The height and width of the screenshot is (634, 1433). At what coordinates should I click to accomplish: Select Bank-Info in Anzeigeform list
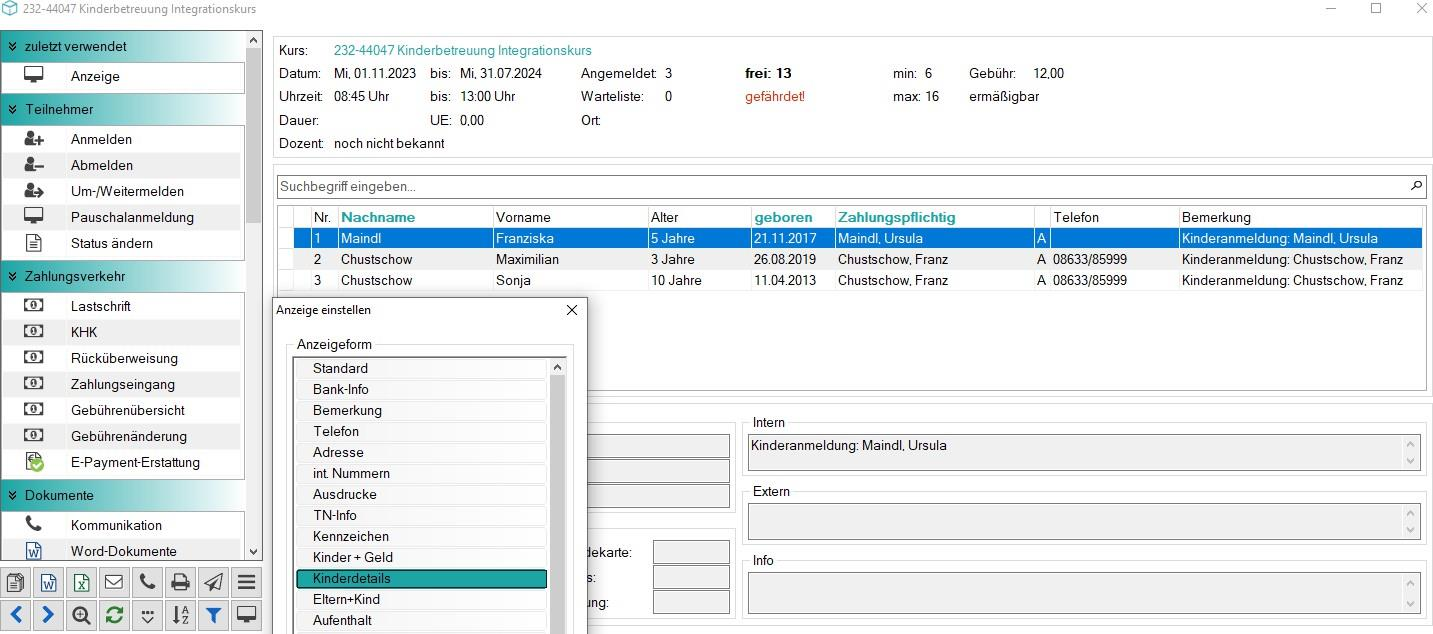click(x=421, y=390)
